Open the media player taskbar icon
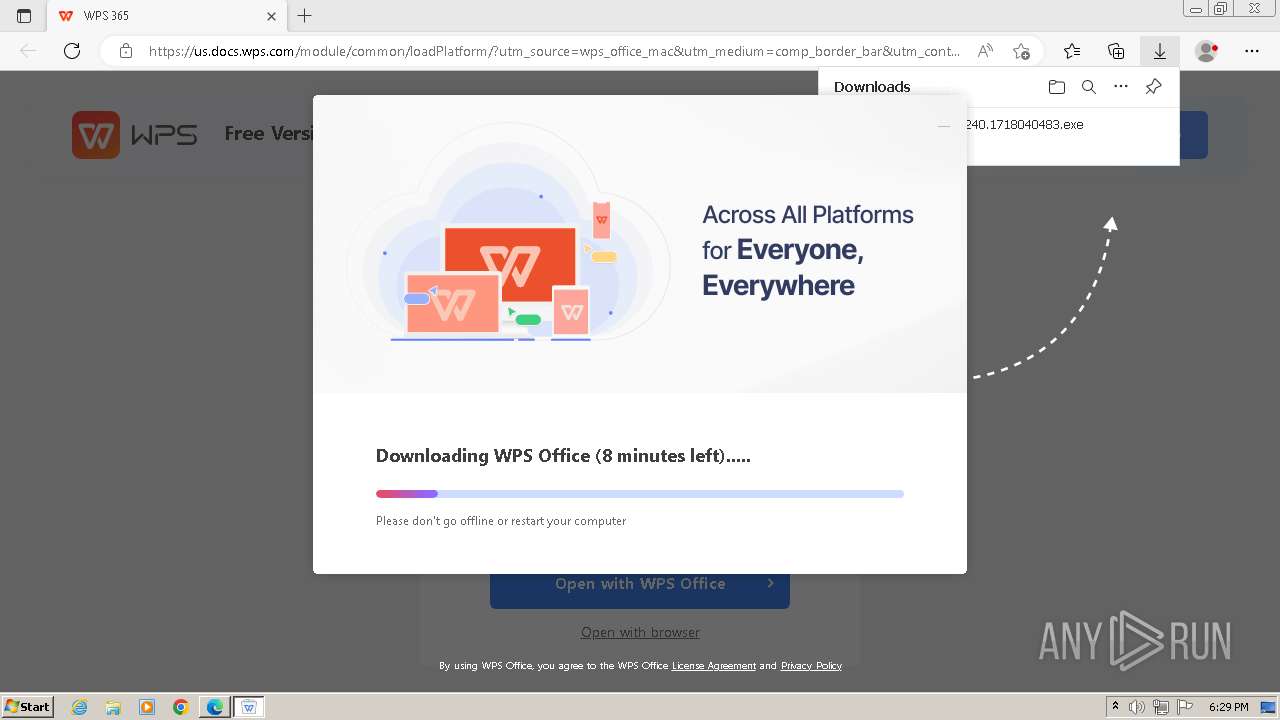 (x=147, y=707)
